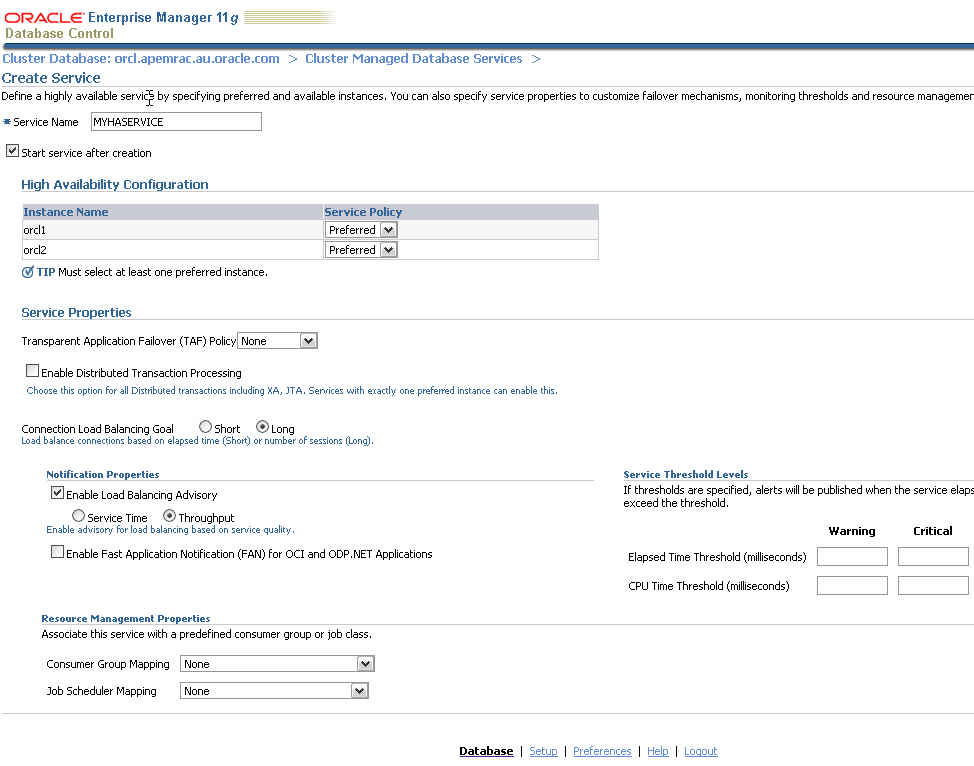The image size is (974, 766).
Task: Click the Oracle Enterprise Manager logo
Action: point(120,24)
